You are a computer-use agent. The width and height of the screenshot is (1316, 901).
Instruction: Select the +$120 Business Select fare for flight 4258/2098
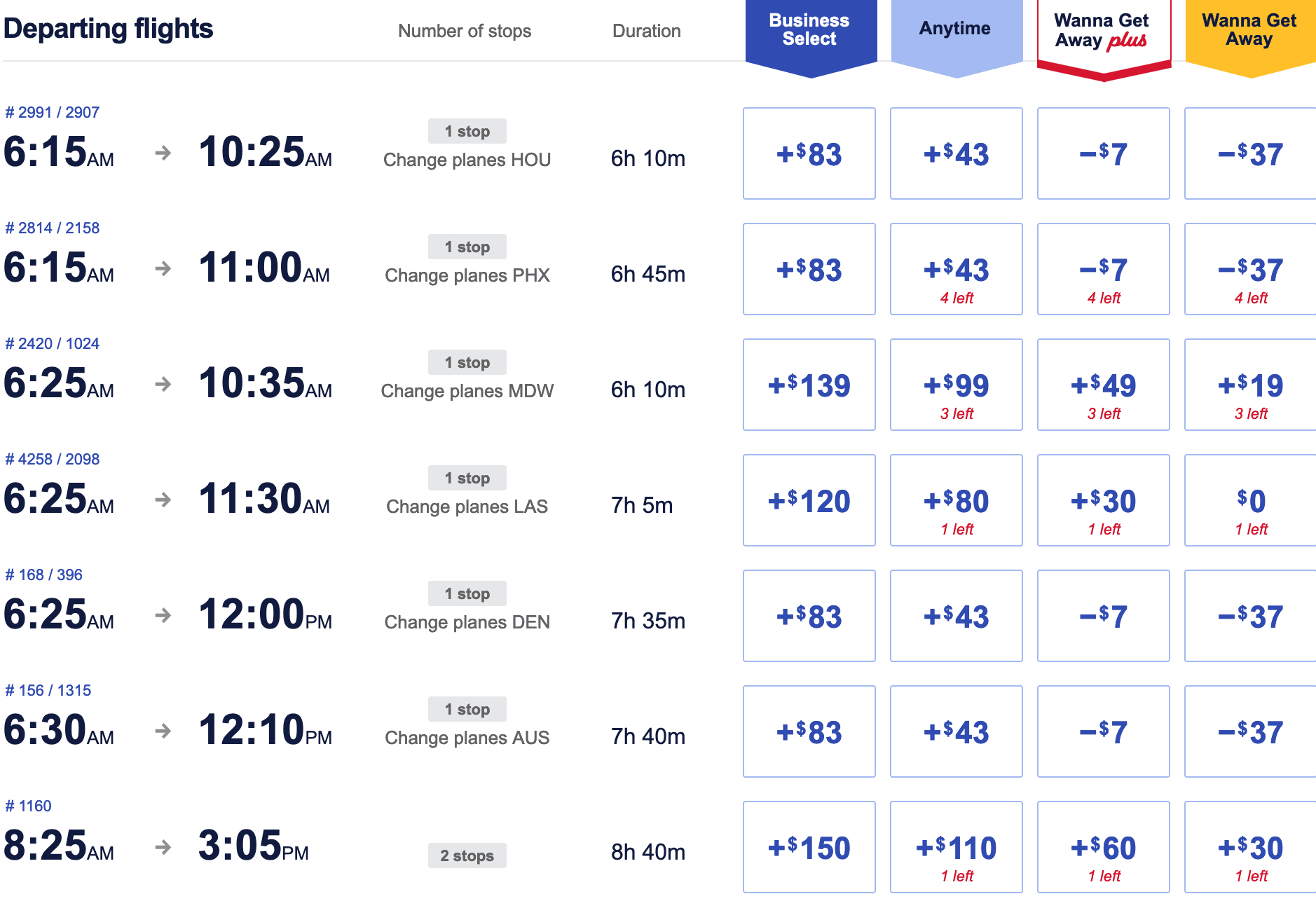(809, 500)
